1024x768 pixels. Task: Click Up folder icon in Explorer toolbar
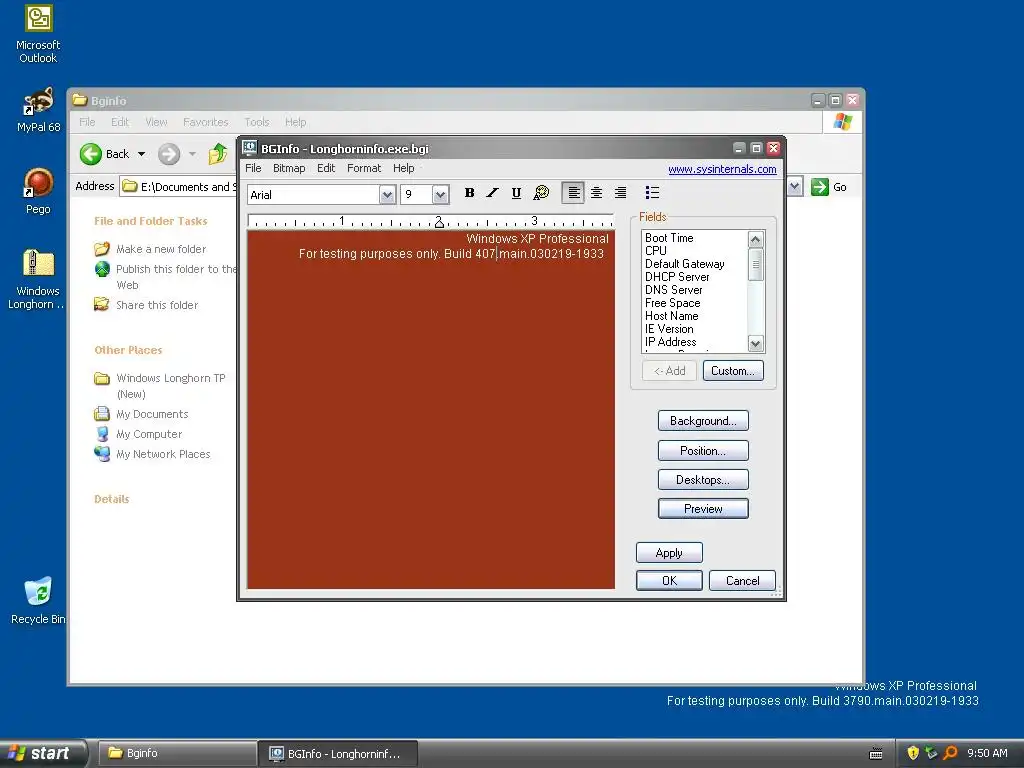click(217, 154)
